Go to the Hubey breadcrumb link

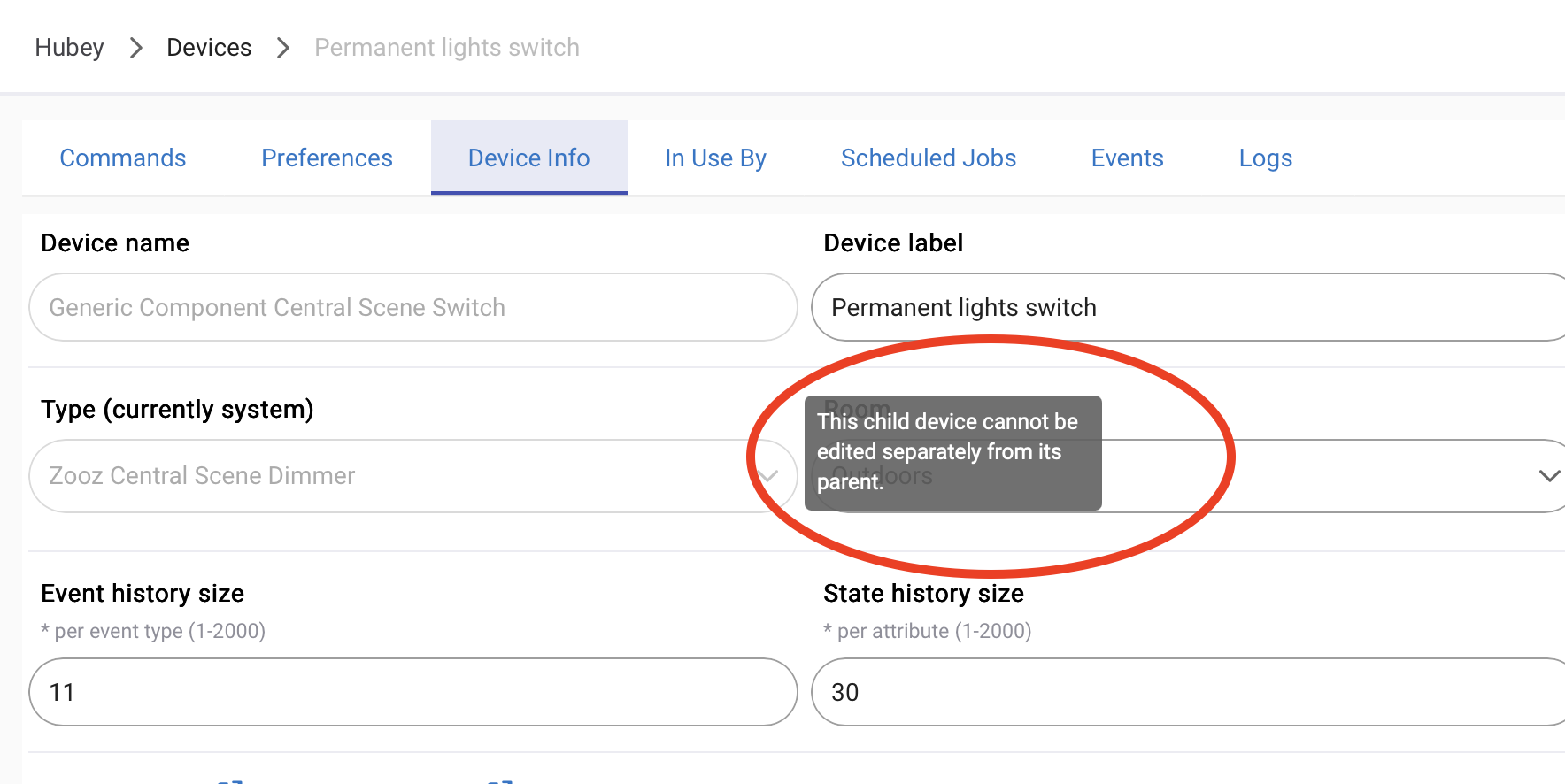[x=69, y=48]
